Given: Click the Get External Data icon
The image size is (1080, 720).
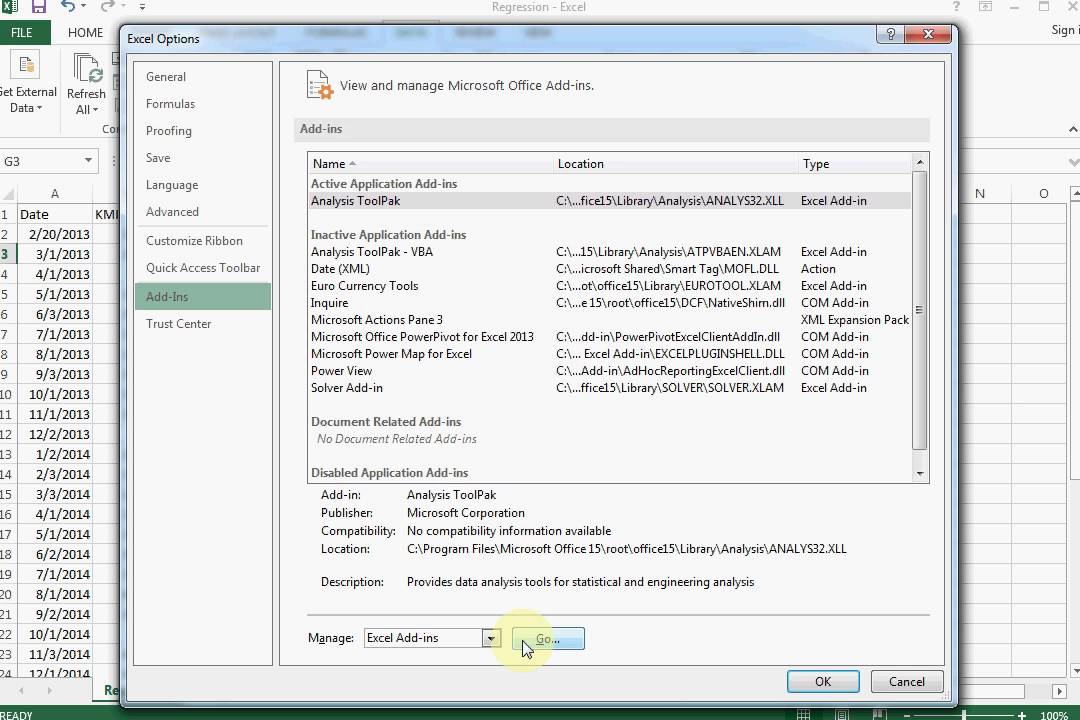Looking at the screenshot, I should coord(26,66).
